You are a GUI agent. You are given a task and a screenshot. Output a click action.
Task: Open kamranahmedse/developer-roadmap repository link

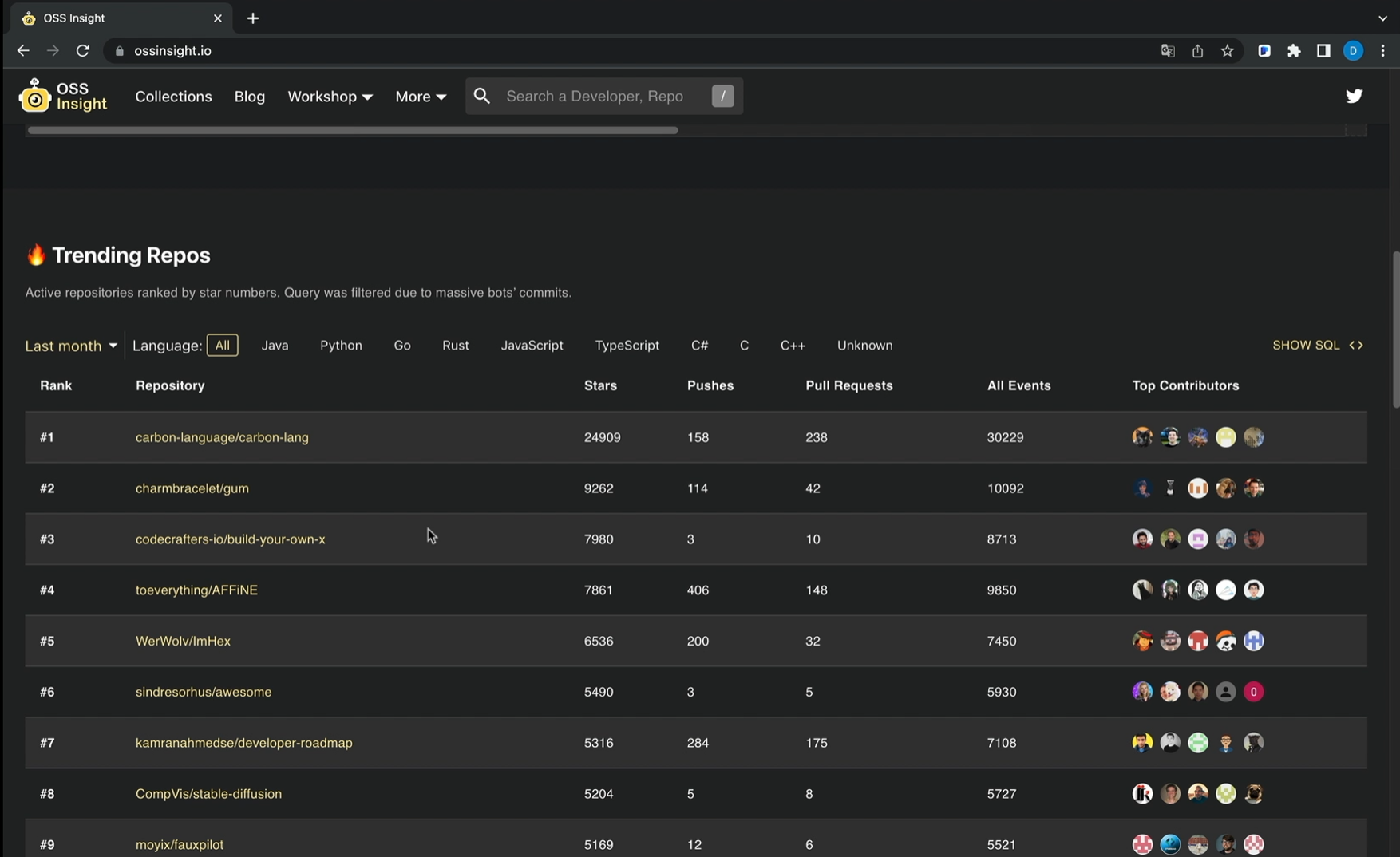[x=244, y=743]
